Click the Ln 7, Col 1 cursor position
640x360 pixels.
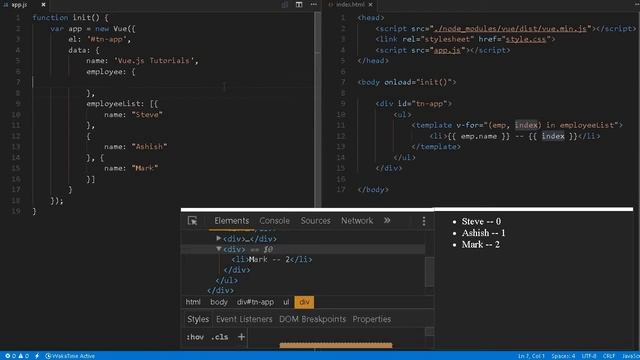[531, 356]
